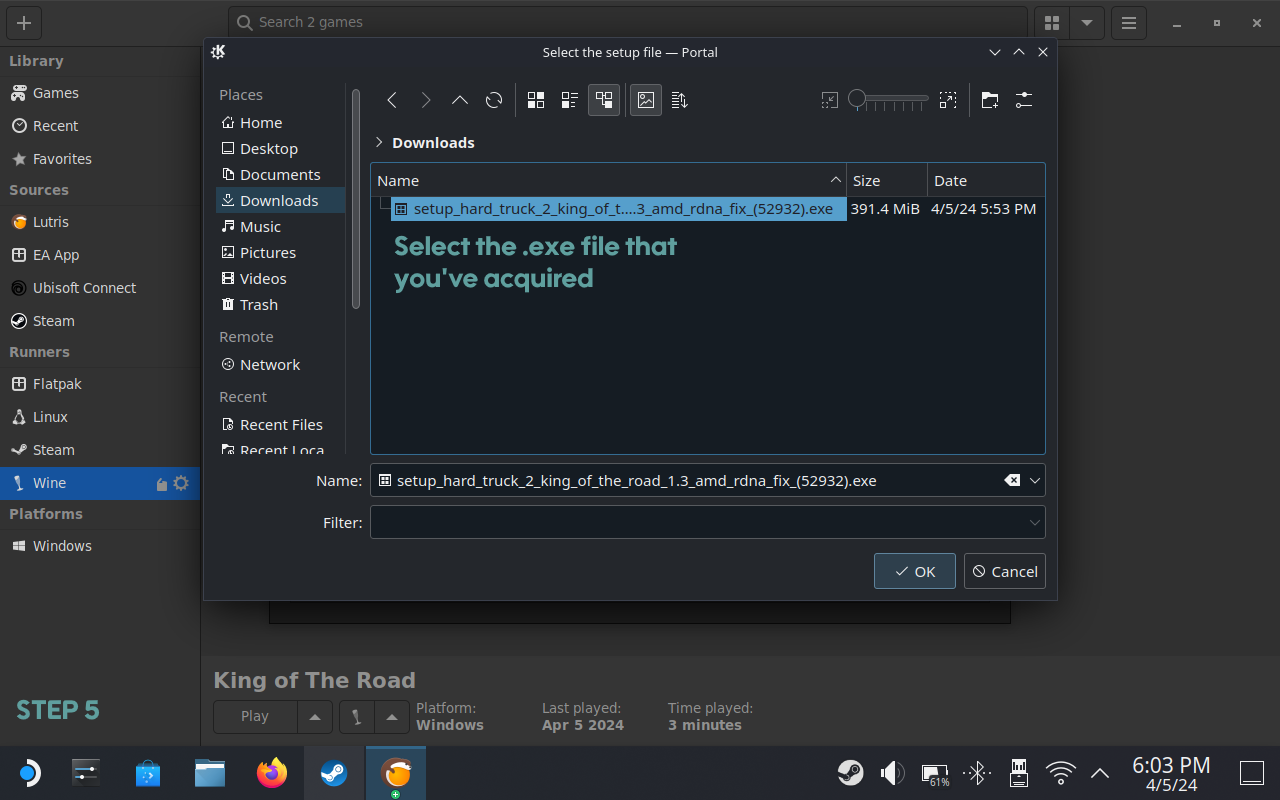Select the setup_hard_truck_2 exe file
1280x800 pixels.
622,209
